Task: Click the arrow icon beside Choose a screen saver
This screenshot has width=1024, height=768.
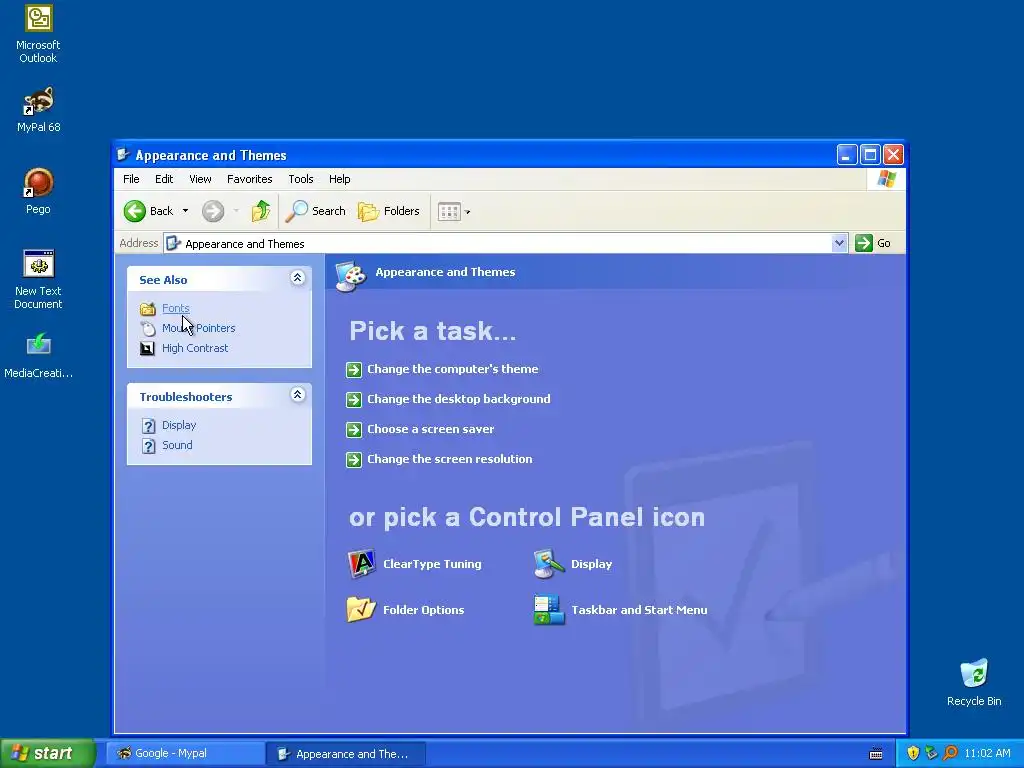Action: [354, 430]
